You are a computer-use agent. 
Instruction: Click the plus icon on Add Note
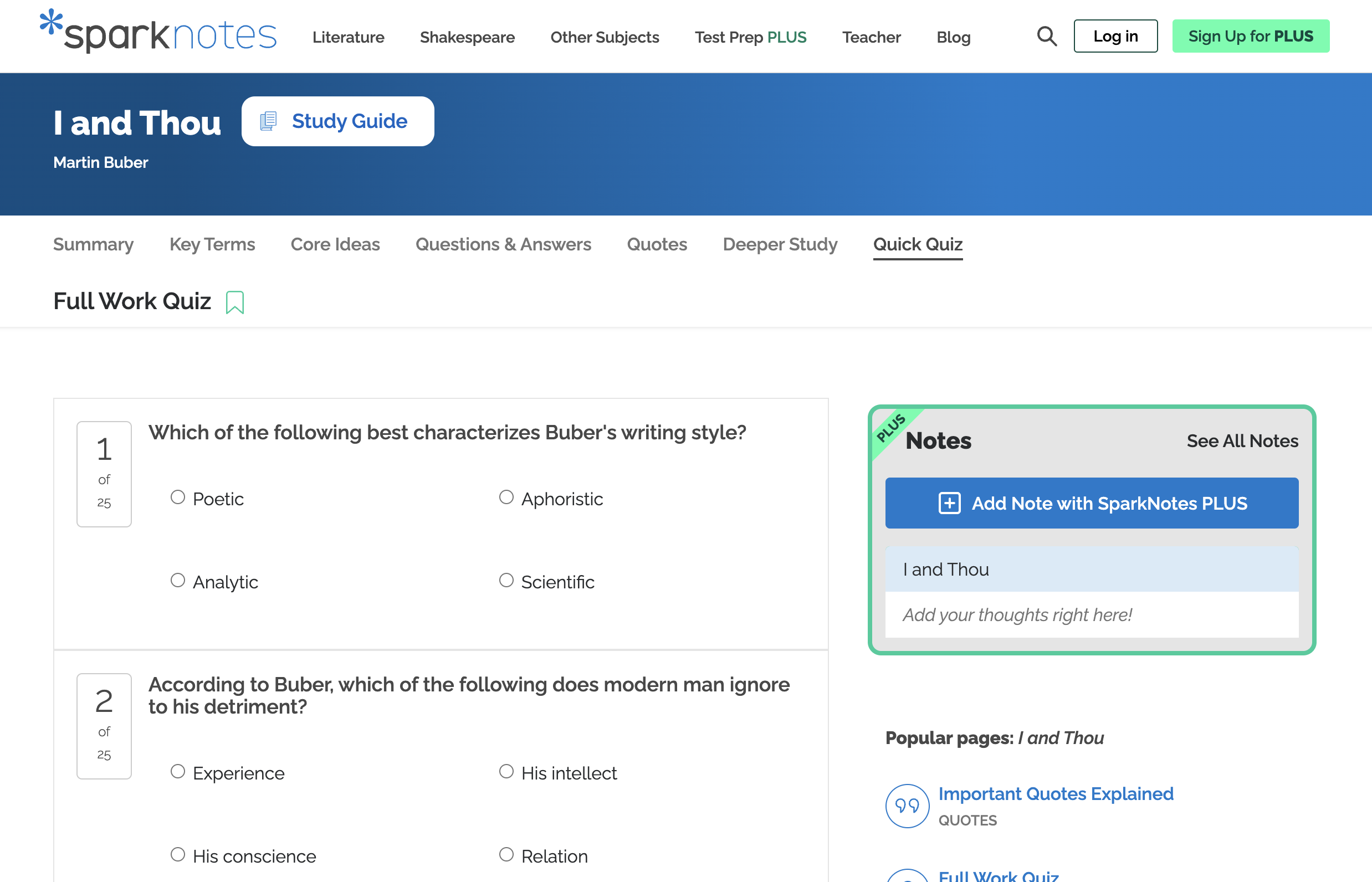tap(949, 503)
